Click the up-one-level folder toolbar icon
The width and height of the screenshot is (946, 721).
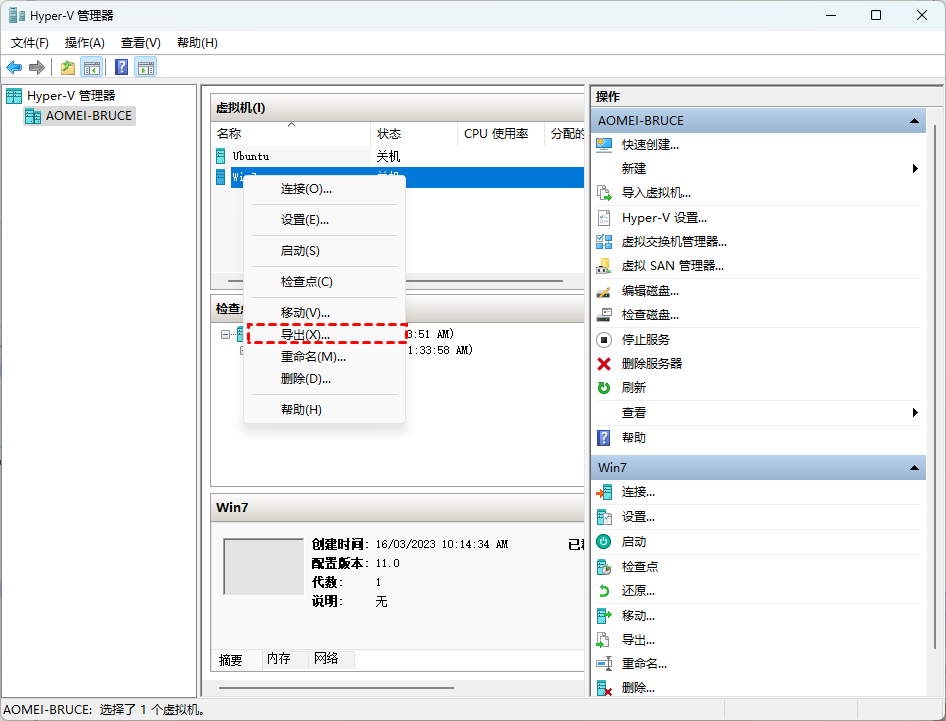click(67, 67)
